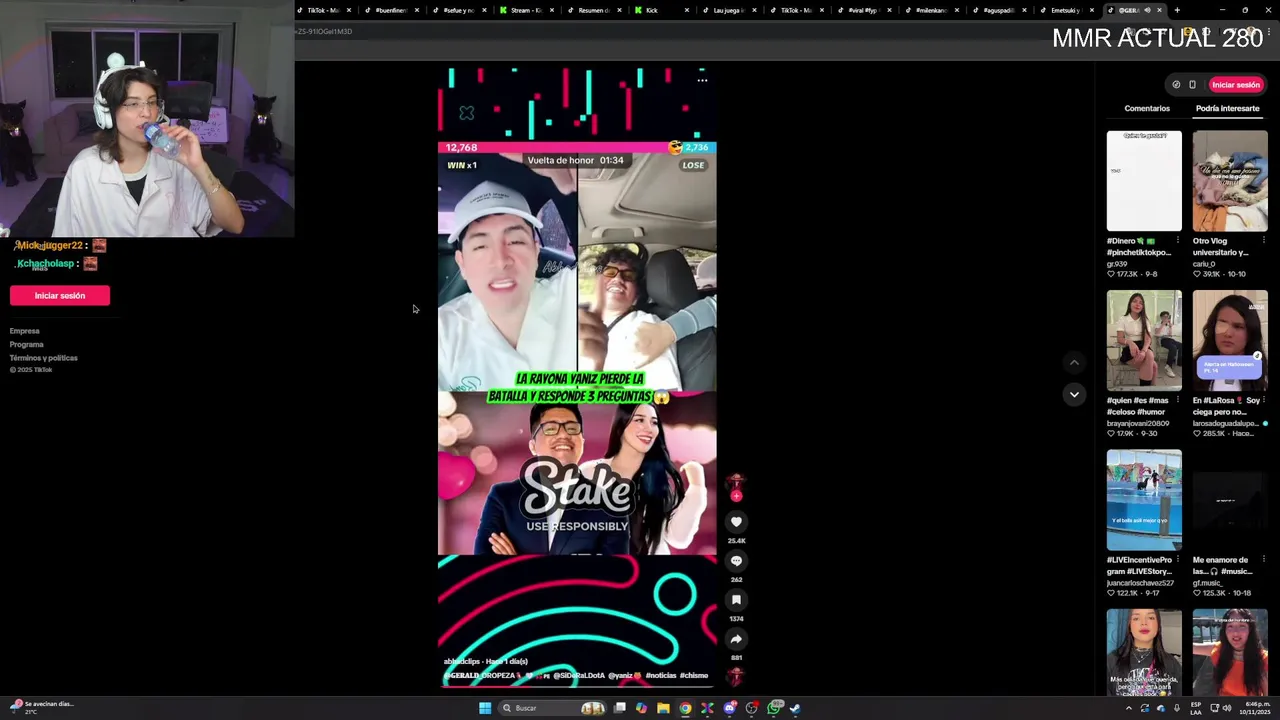
Task: Open #quien #es #mas #celoso thumbnail
Action: point(1144,341)
